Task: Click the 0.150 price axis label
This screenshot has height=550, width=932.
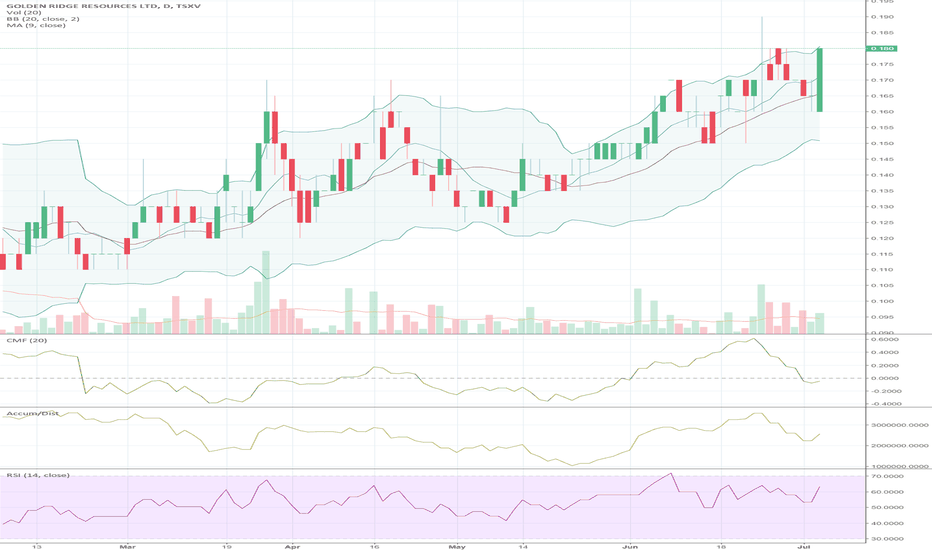Action: pyautogui.click(x=882, y=143)
